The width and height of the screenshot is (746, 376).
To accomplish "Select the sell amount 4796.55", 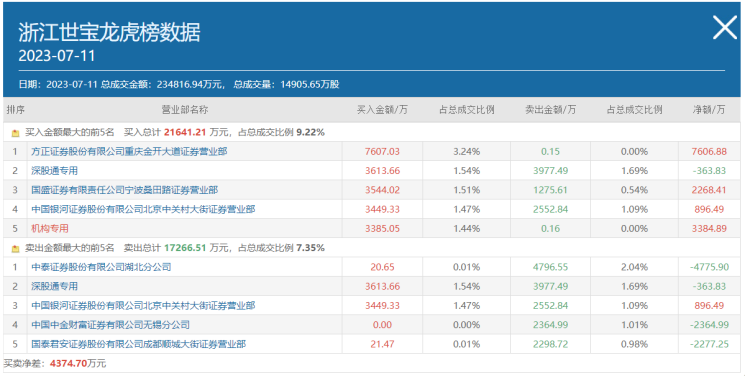I will tap(550, 267).
